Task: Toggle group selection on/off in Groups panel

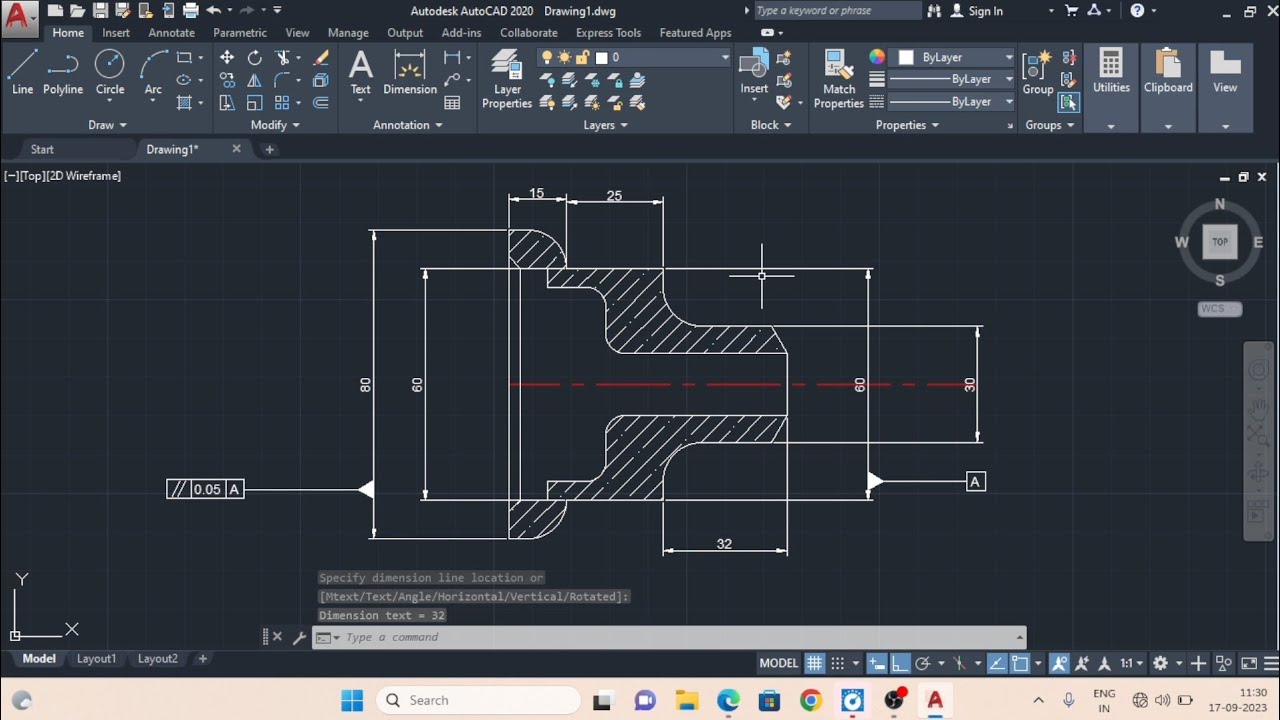Action: pos(1069,102)
